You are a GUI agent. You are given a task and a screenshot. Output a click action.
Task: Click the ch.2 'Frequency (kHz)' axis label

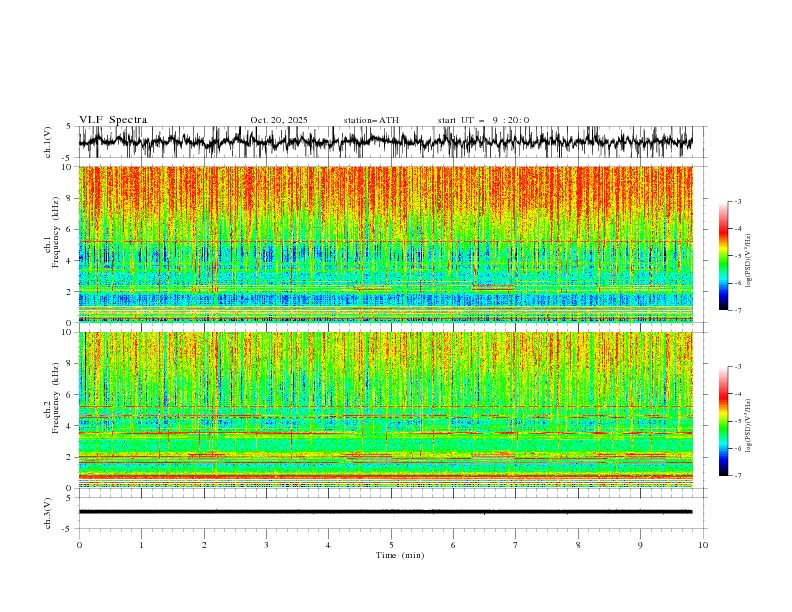point(56,398)
